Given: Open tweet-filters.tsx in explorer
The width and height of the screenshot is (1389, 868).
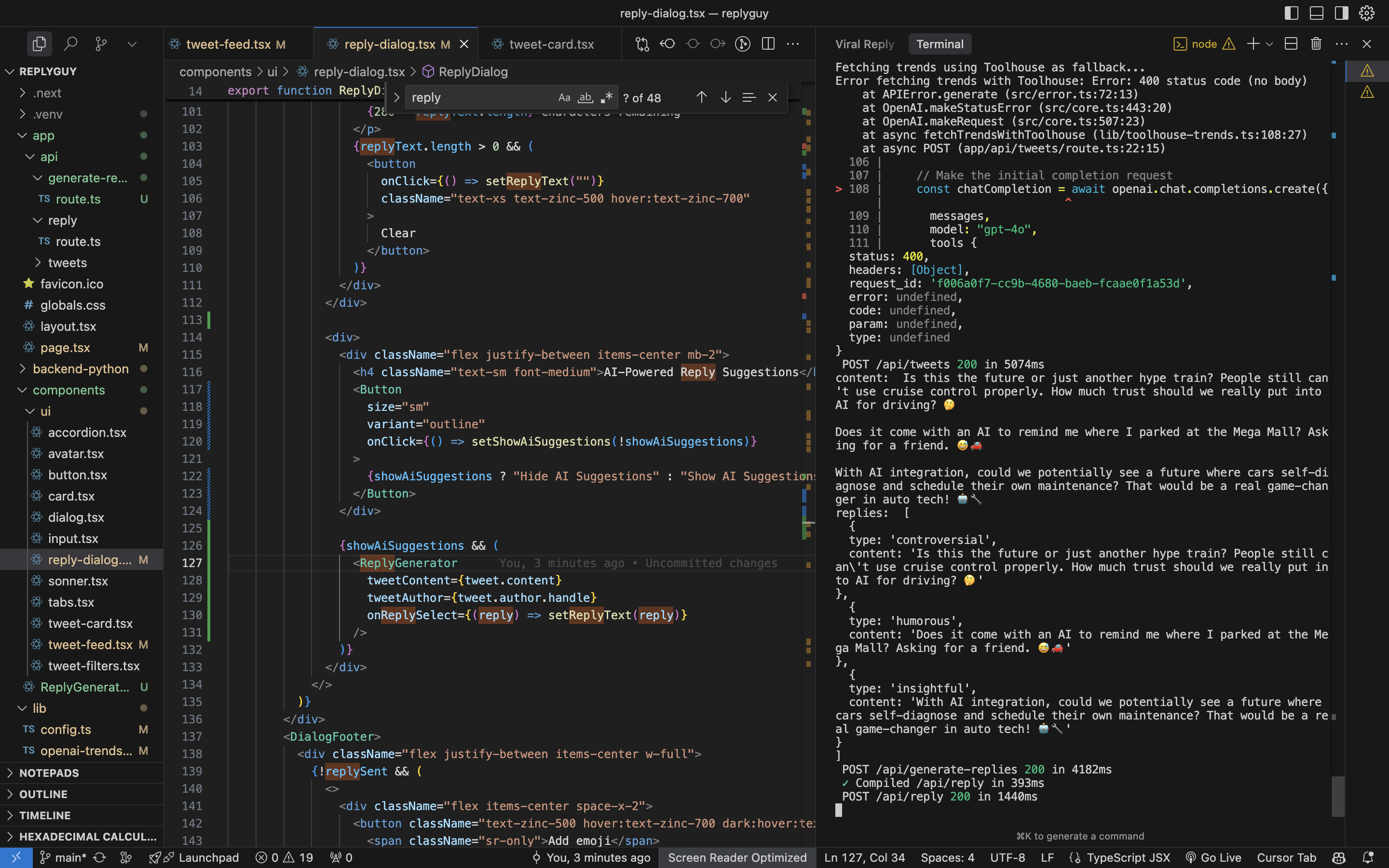Looking at the screenshot, I should pos(82,666).
